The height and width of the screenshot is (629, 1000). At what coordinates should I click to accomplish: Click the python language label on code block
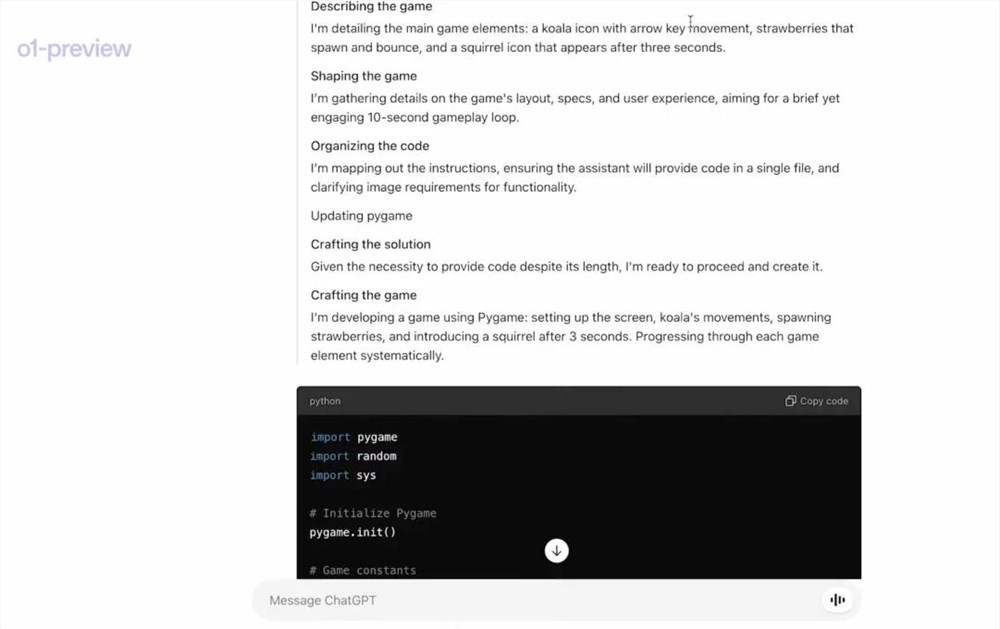pos(325,401)
